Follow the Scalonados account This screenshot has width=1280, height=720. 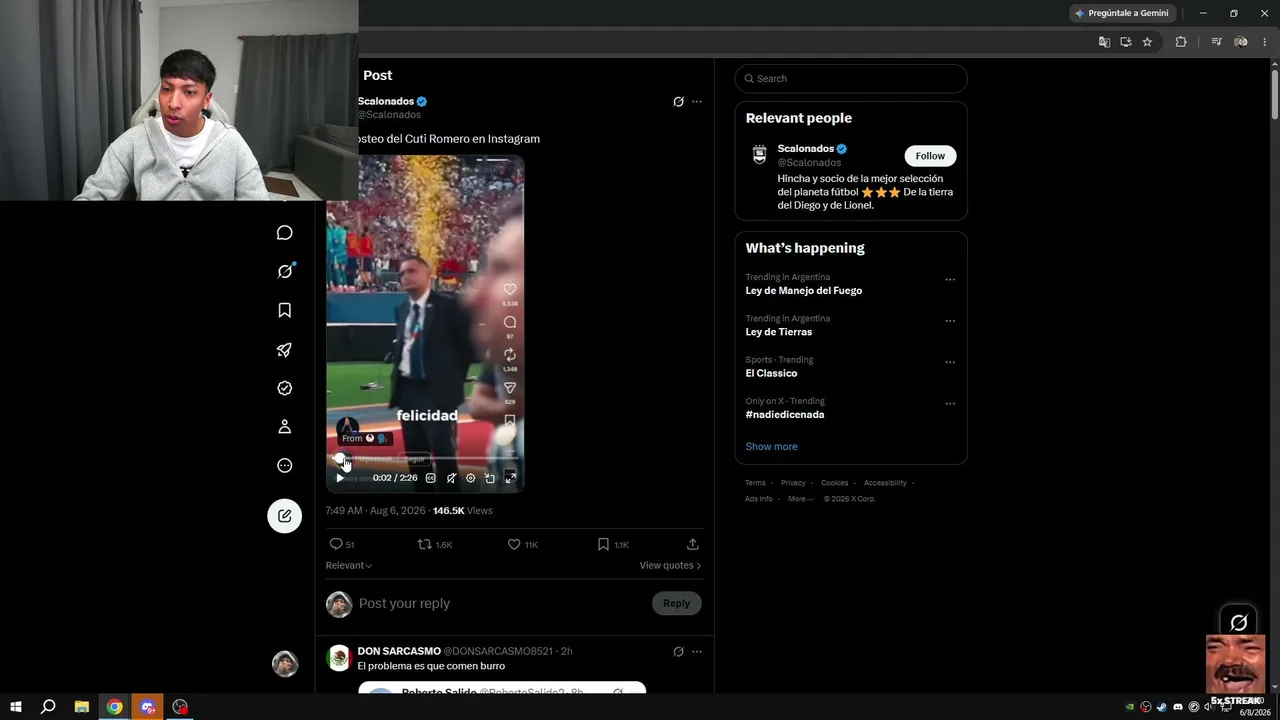930,156
